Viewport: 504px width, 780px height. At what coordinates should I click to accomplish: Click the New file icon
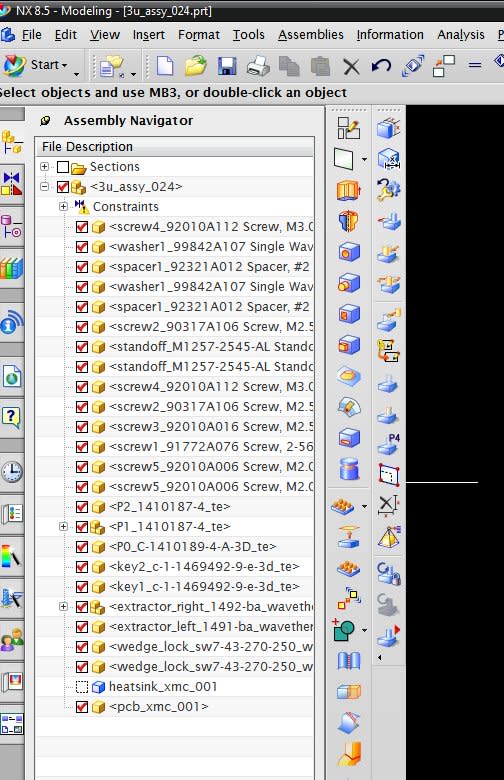[x=164, y=66]
